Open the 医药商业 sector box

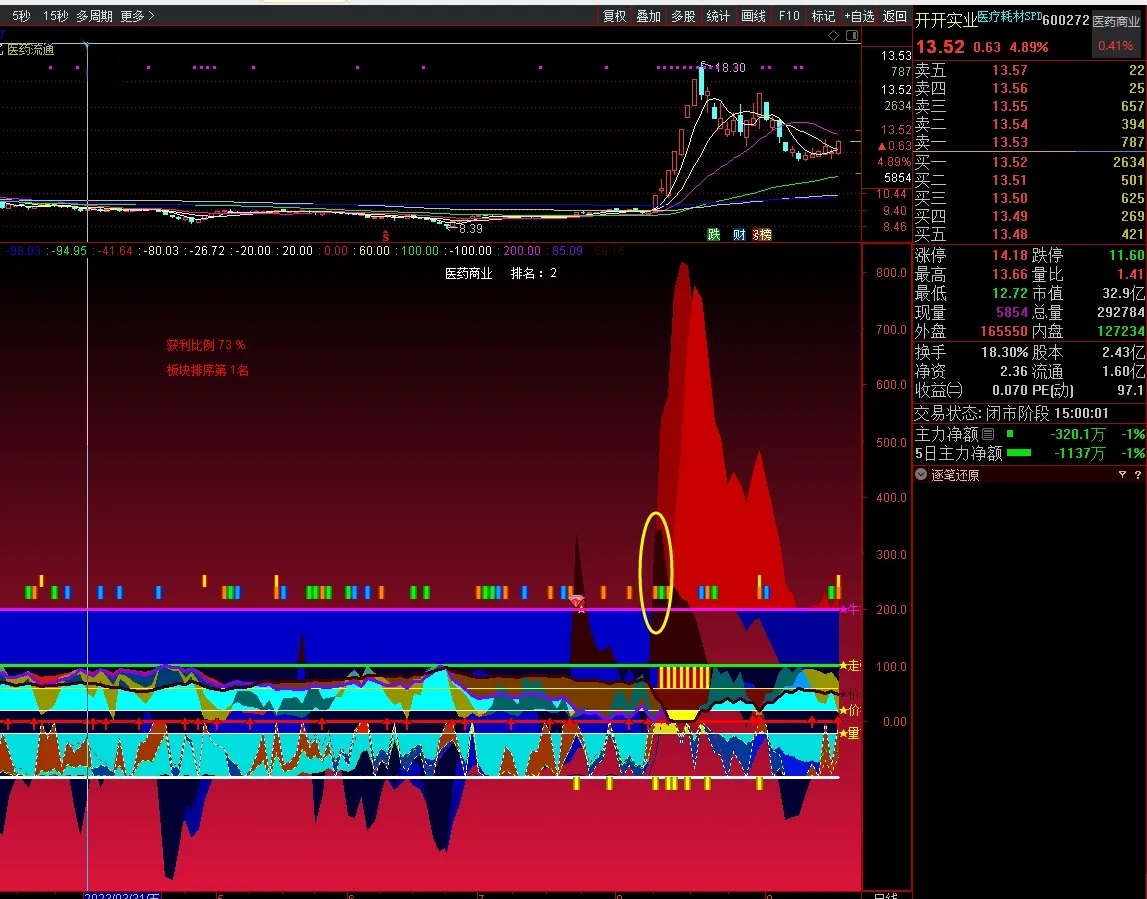(x=1116, y=20)
